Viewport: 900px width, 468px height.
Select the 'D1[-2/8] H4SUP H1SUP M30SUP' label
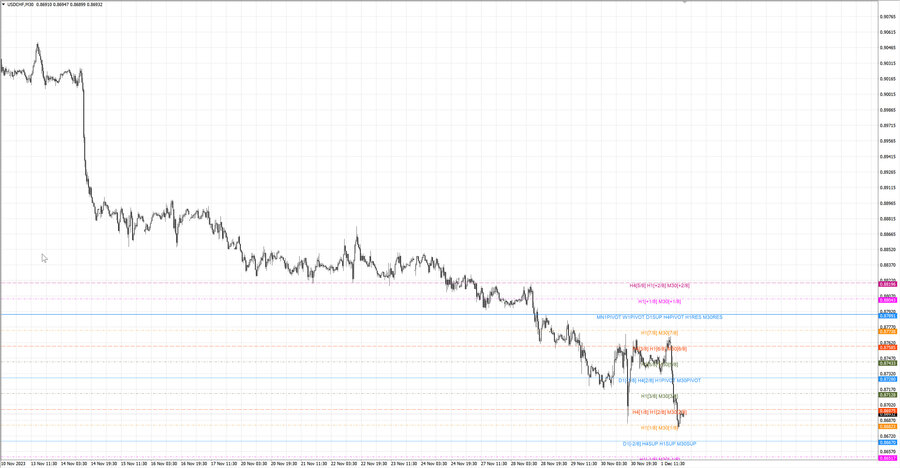click(x=659, y=444)
